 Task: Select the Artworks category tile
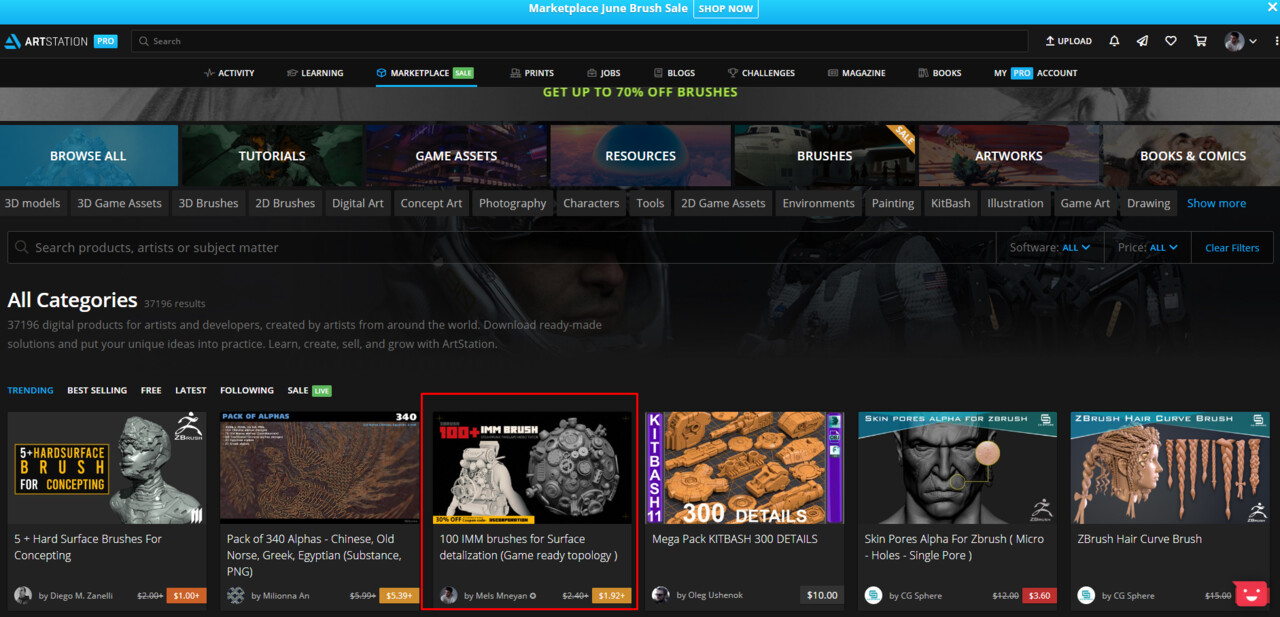pos(1009,156)
